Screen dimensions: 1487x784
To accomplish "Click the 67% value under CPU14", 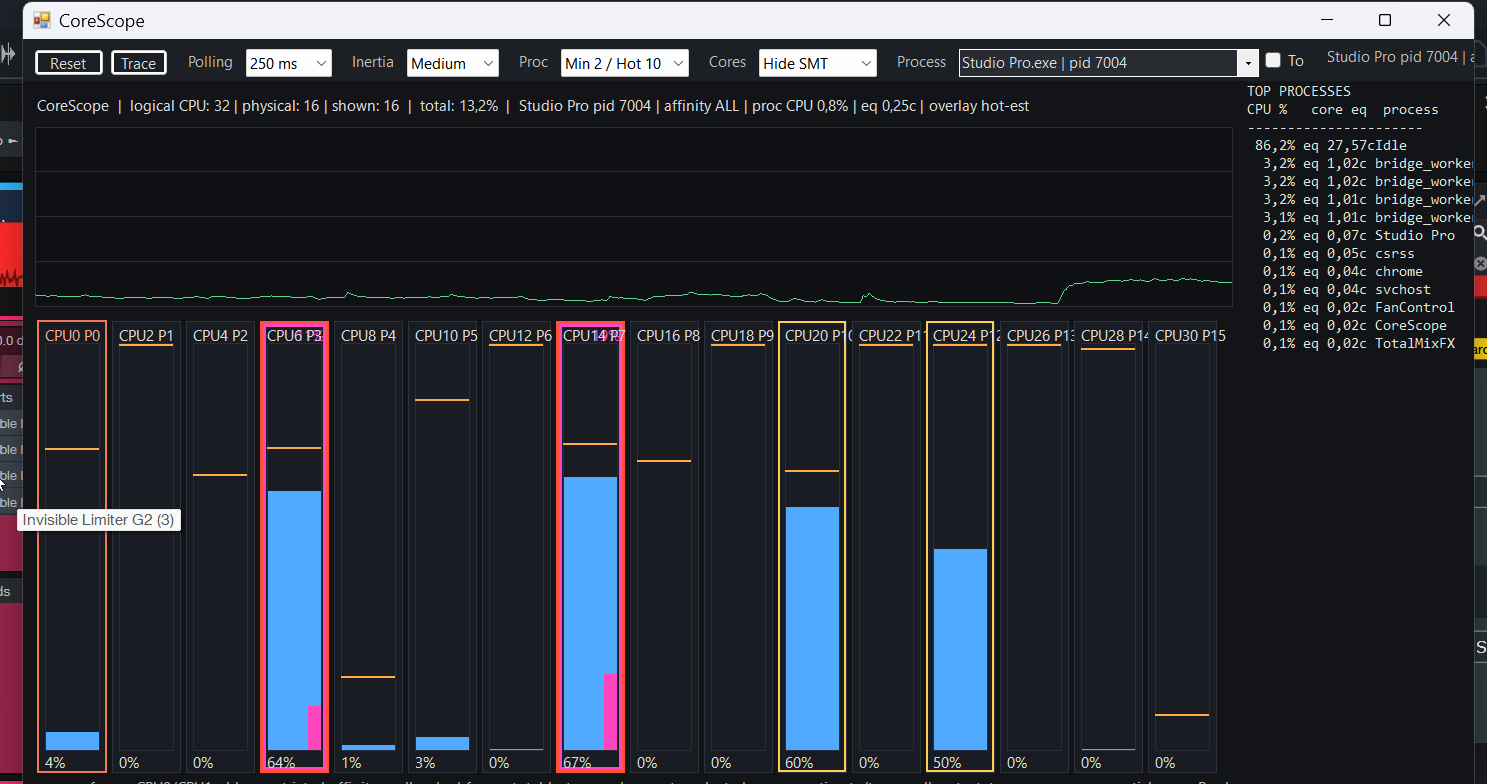I will coord(577,763).
